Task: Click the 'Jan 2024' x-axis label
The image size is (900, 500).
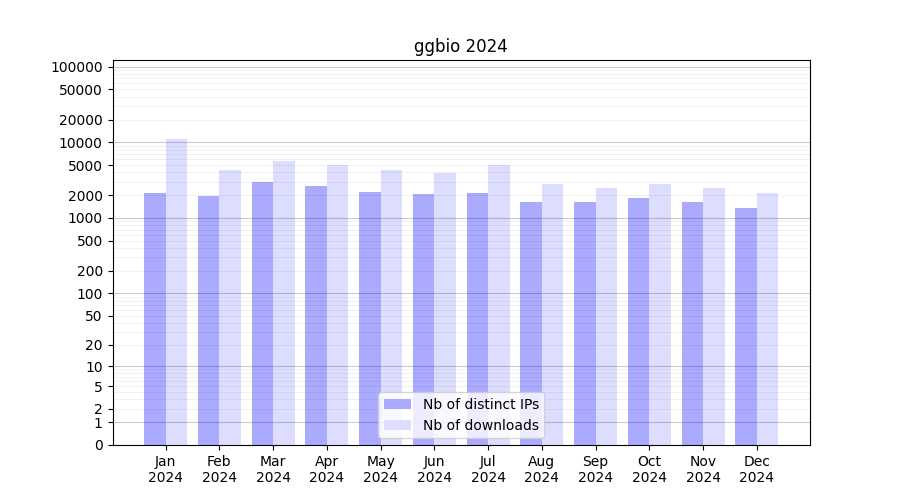Action: [x=165, y=469]
